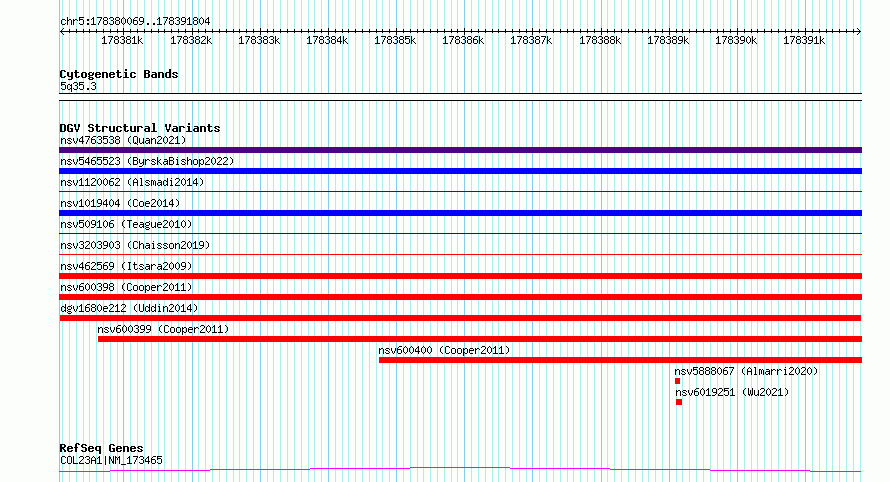Screen dimensions: 890x482
Task: Click the 178385k ruler position
Action: 395,40
